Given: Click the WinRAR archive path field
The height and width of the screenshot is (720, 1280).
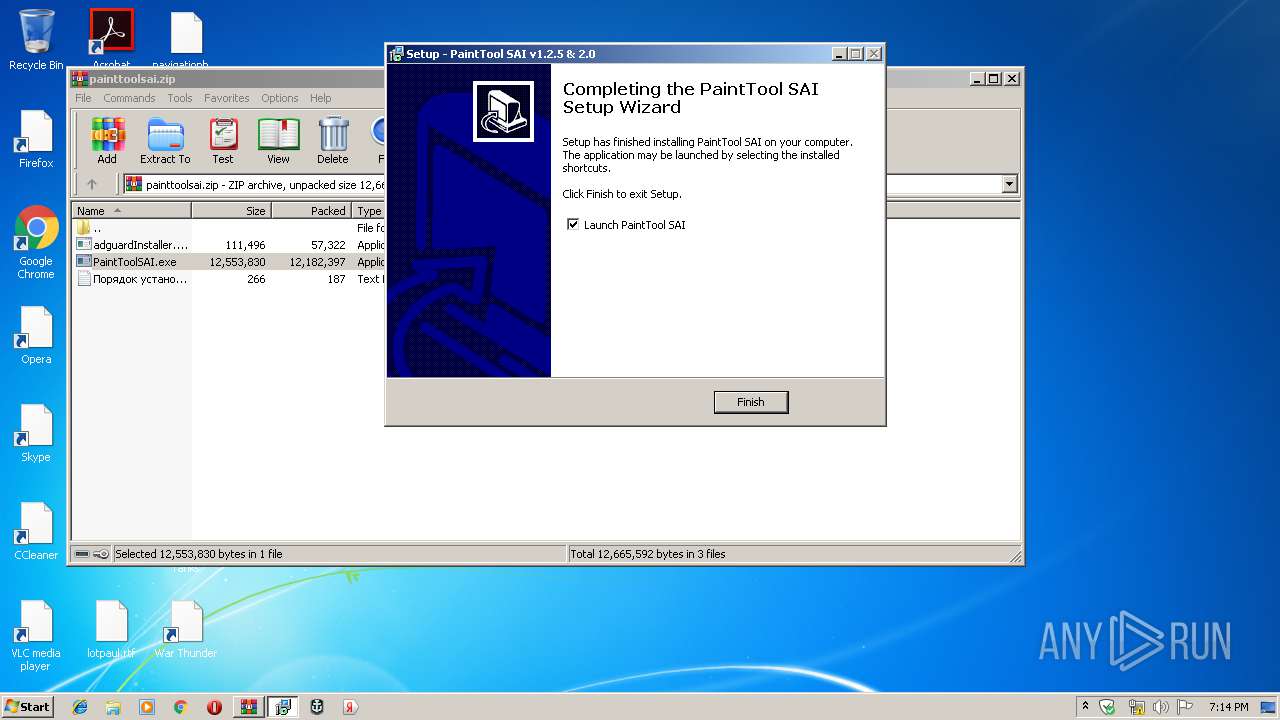Looking at the screenshot, I should pyautogui.click(x=561, y=184).
